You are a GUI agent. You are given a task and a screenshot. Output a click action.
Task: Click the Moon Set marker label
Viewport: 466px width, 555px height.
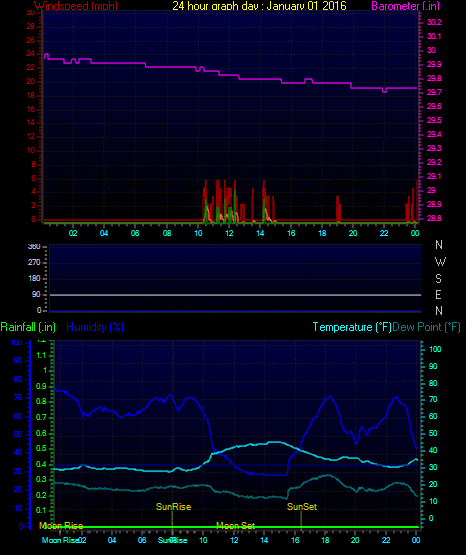[x=235, y=526]
